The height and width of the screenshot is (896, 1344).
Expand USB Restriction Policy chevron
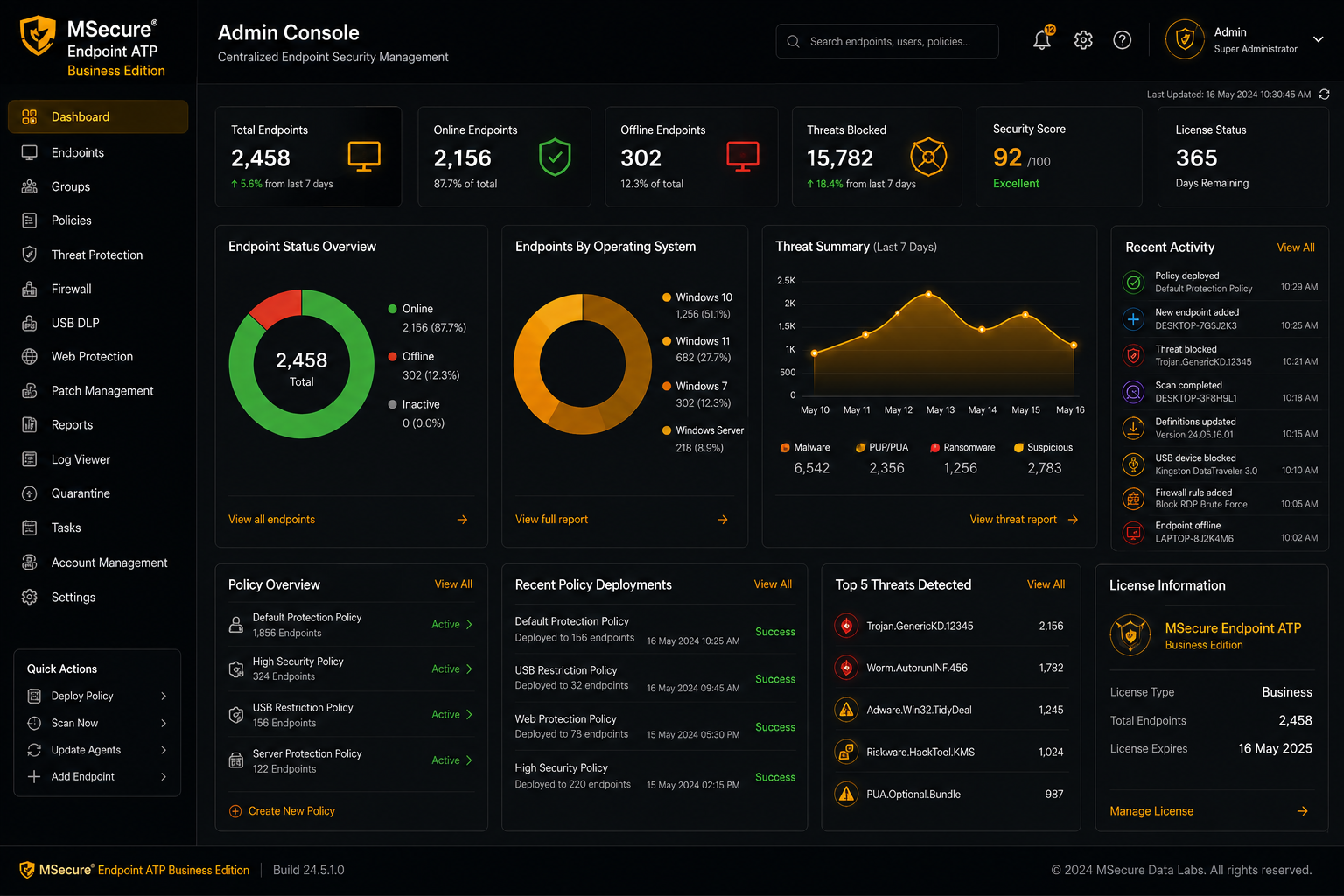click(469, 714)
